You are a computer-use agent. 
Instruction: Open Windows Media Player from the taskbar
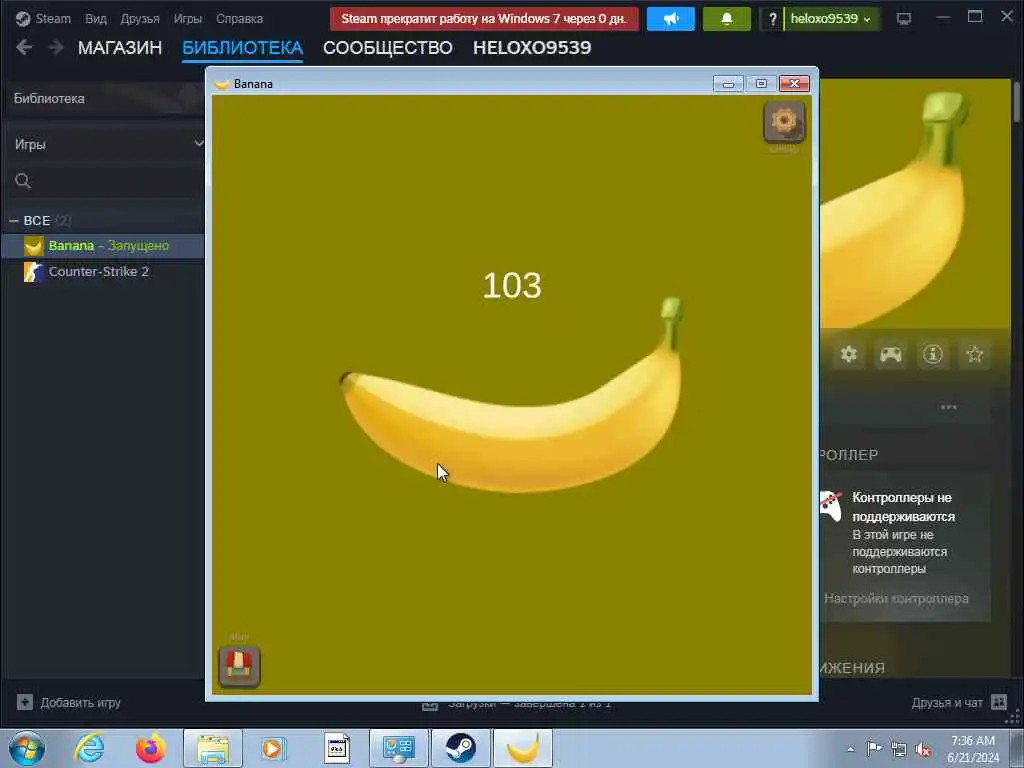pos(273,748)
